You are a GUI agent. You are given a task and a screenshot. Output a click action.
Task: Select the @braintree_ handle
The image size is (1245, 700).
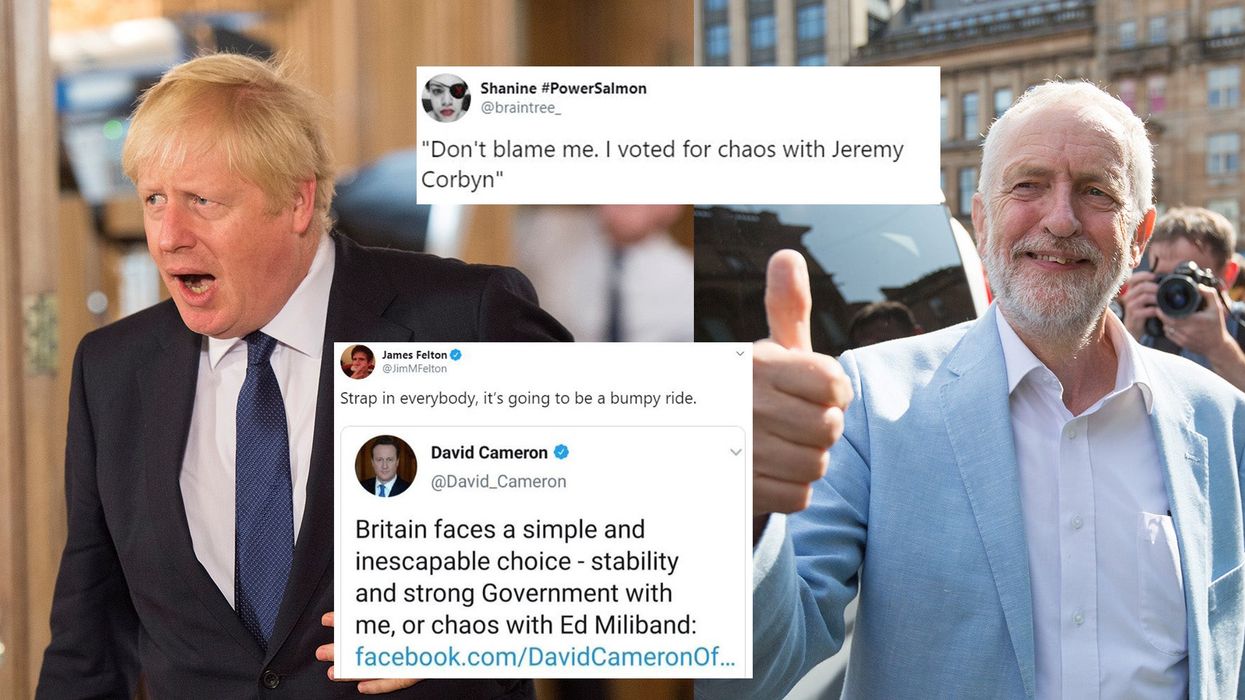click(x=520, y=108)
